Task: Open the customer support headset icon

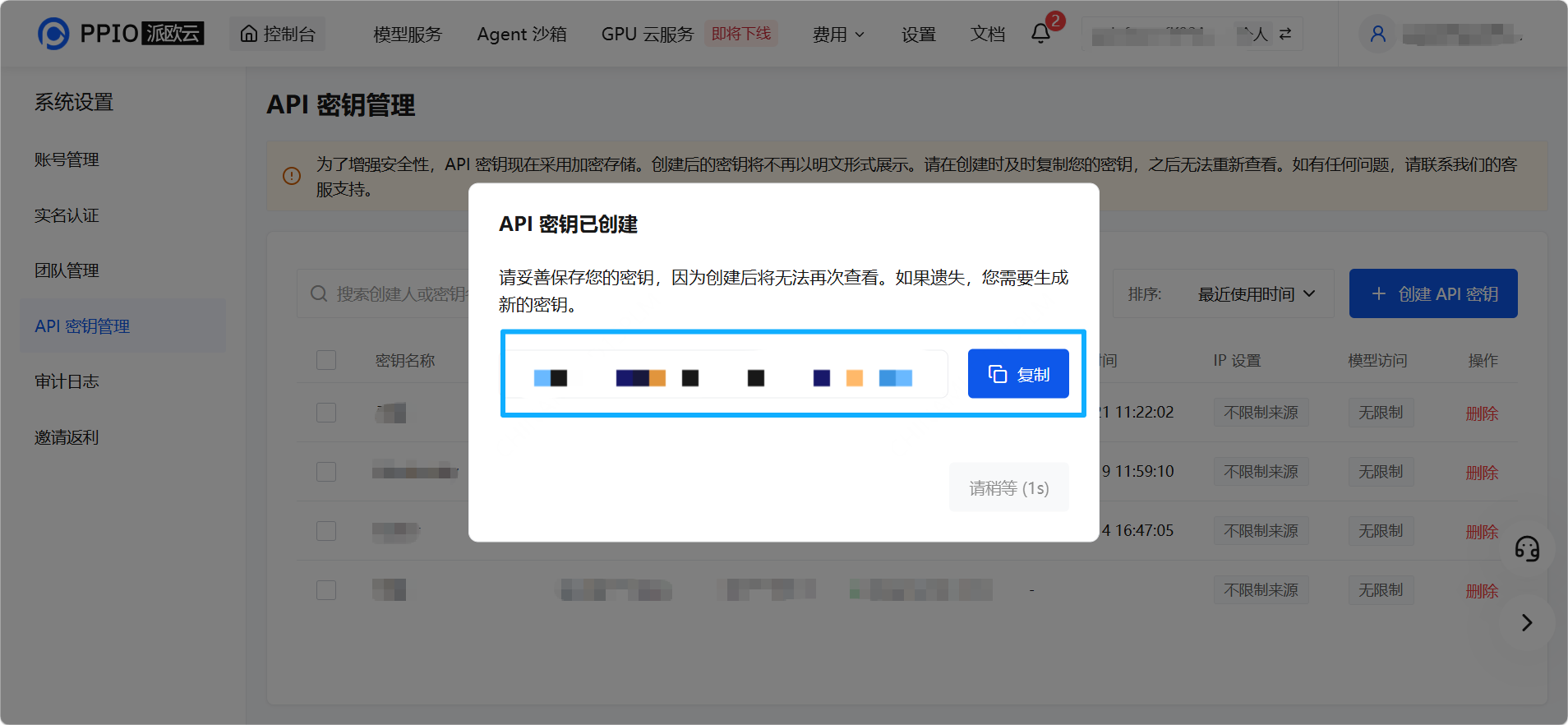Action: point(1527,548)
